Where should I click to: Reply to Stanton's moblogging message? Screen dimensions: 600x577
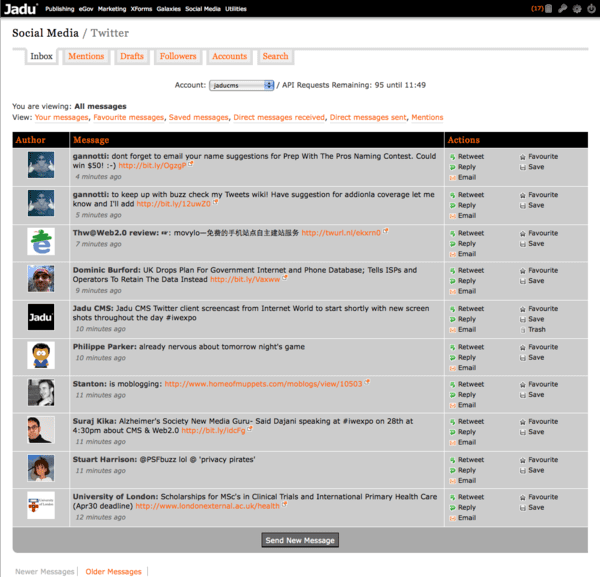[462, 395]
